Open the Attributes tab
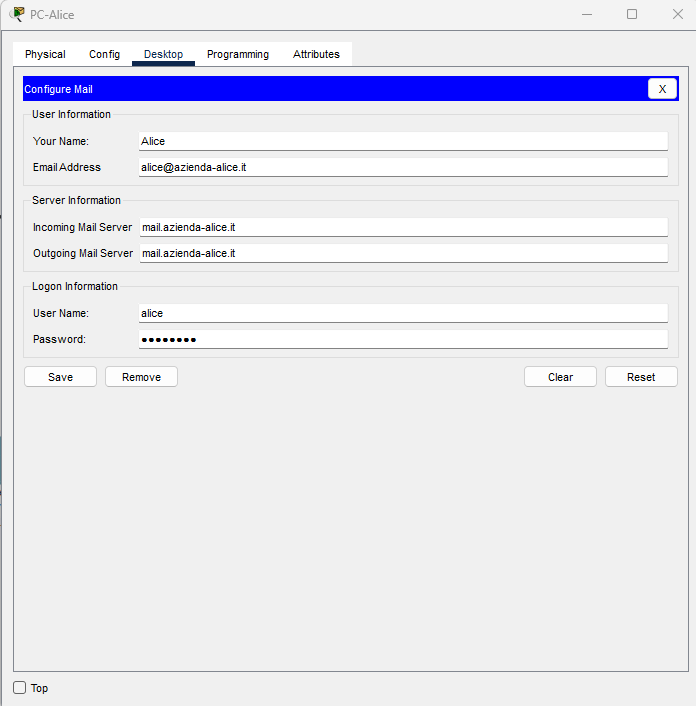This screenshot has height=706, width=696. point(316,54)
